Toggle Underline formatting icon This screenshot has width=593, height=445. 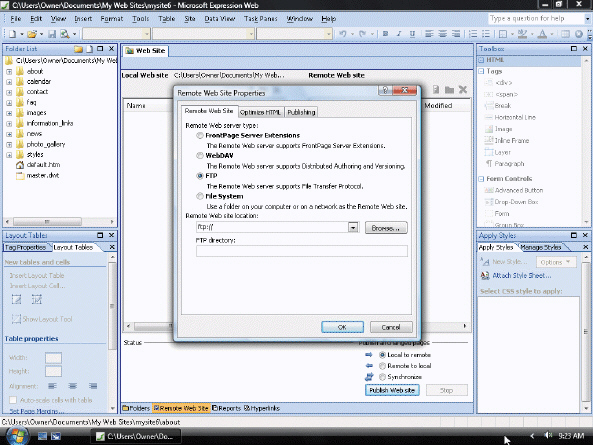pyautogui.click(x=412, y=34)
